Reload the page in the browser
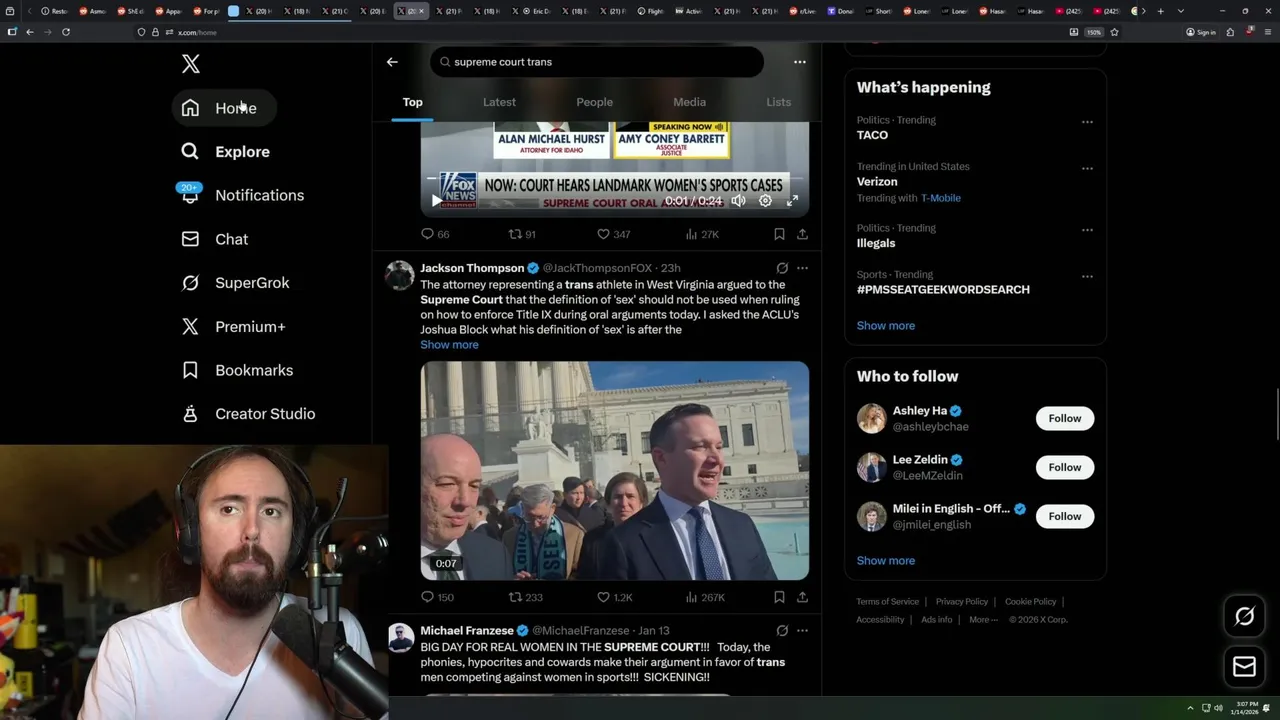1280x720 pixels. click(66, 32)
